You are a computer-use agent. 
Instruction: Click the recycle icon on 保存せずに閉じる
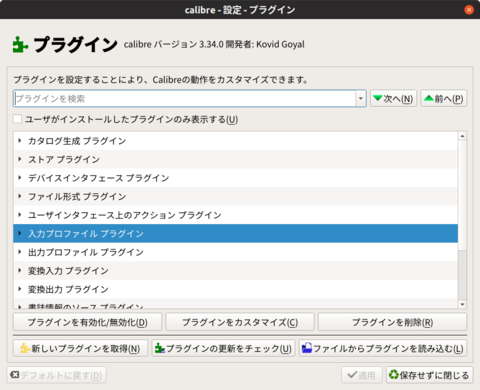[x=394, y=375]
